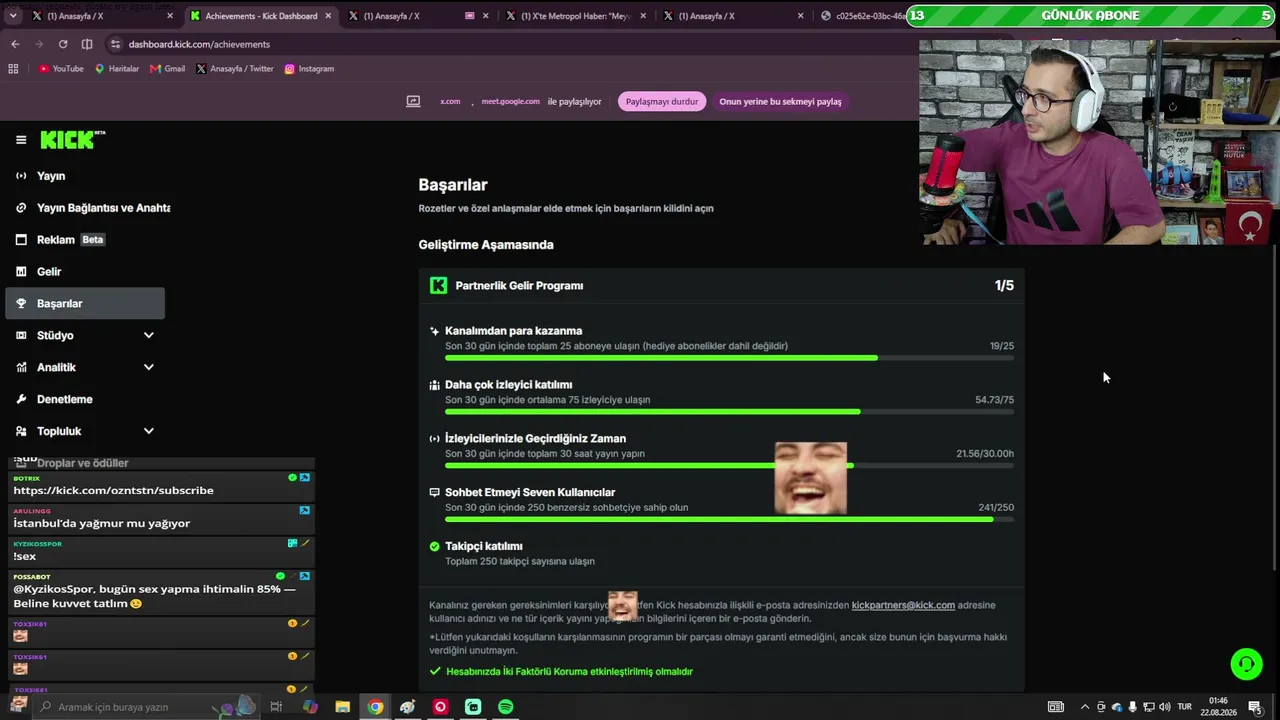Open File Explorer from the taskbar
1280x720 pixels.
point(342,707)
